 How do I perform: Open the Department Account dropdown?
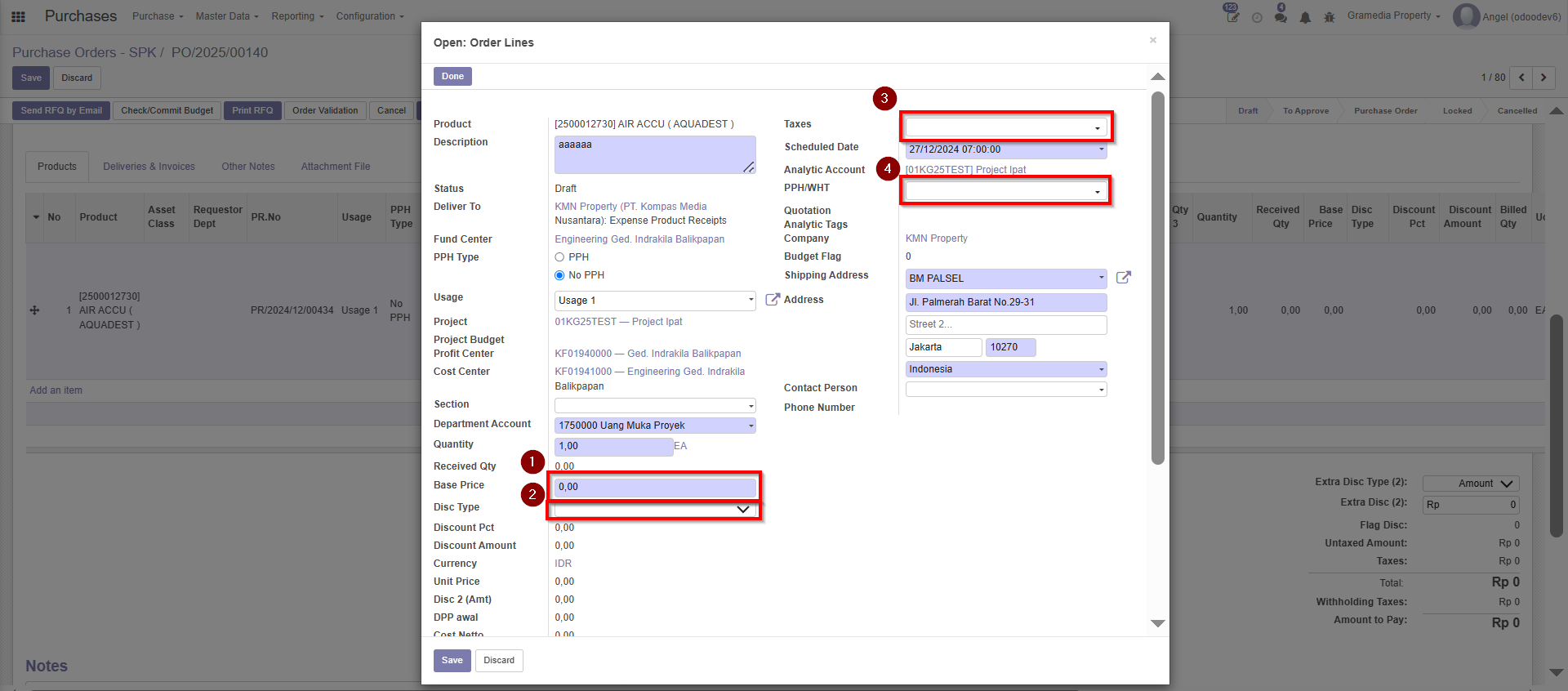pos(655,426)
